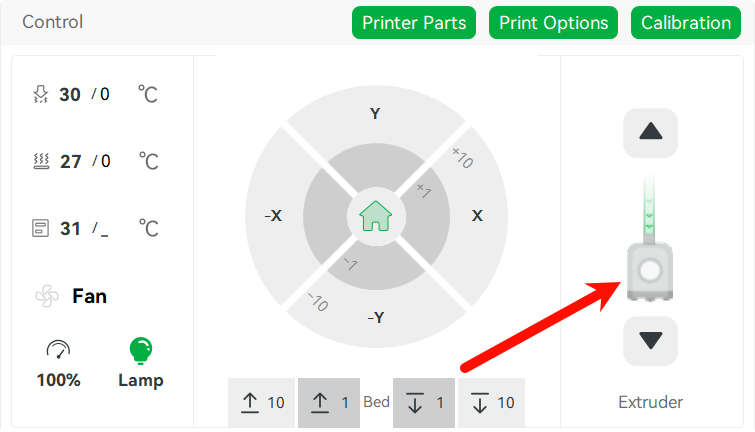Open Printer Parts
The width and height of the screenshot is (755, 432).
point(414,23)
